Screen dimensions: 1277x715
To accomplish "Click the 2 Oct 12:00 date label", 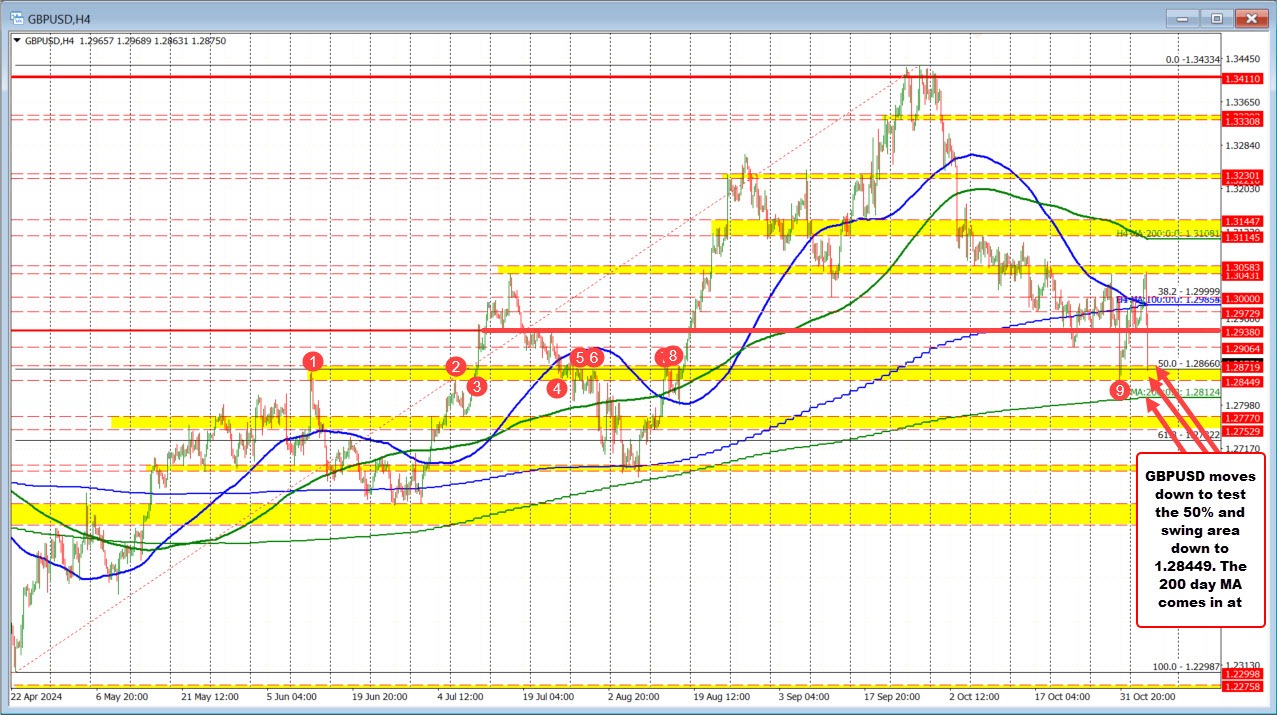I will point(976,695).
